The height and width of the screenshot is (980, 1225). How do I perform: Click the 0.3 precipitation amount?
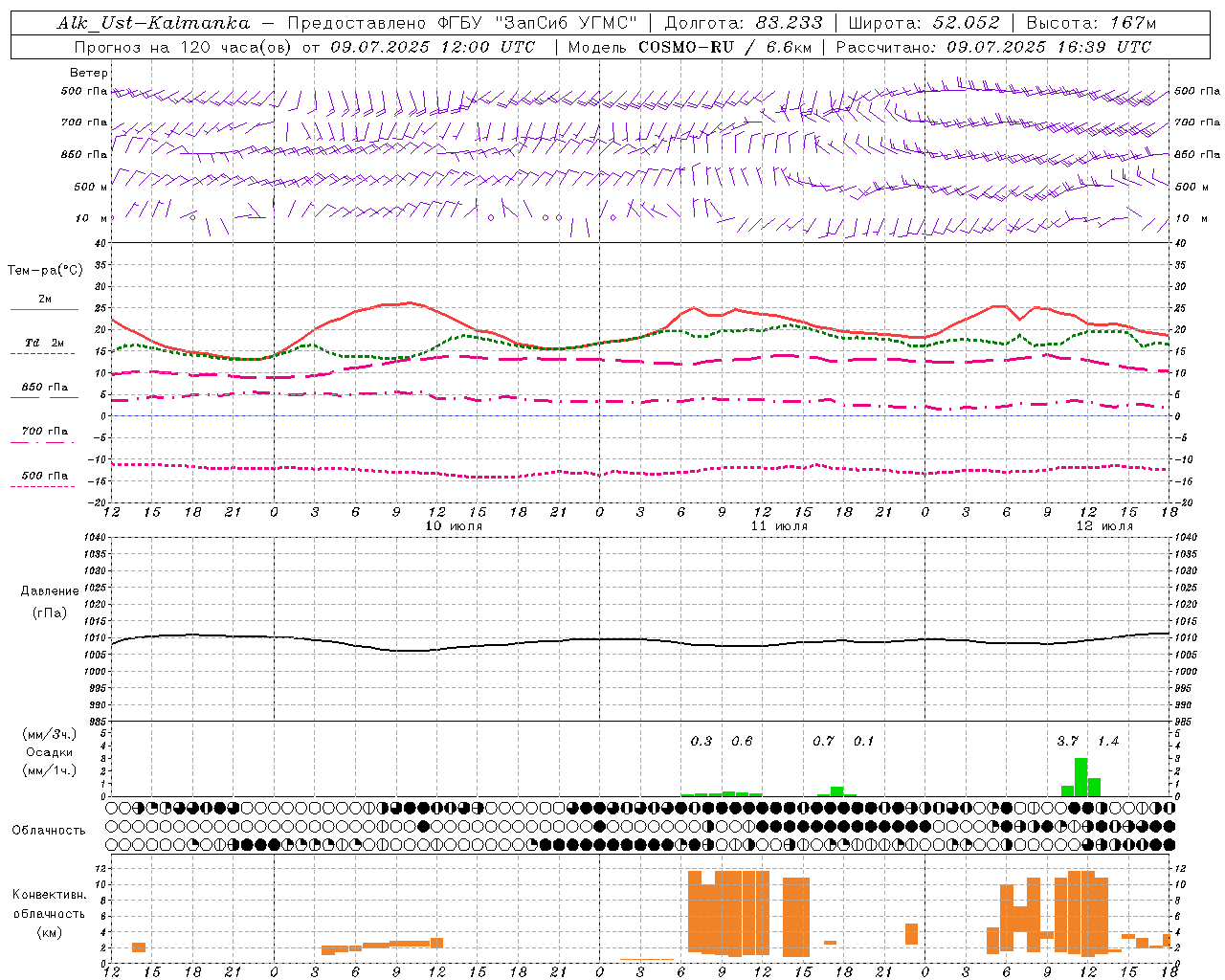click(702, 741)
